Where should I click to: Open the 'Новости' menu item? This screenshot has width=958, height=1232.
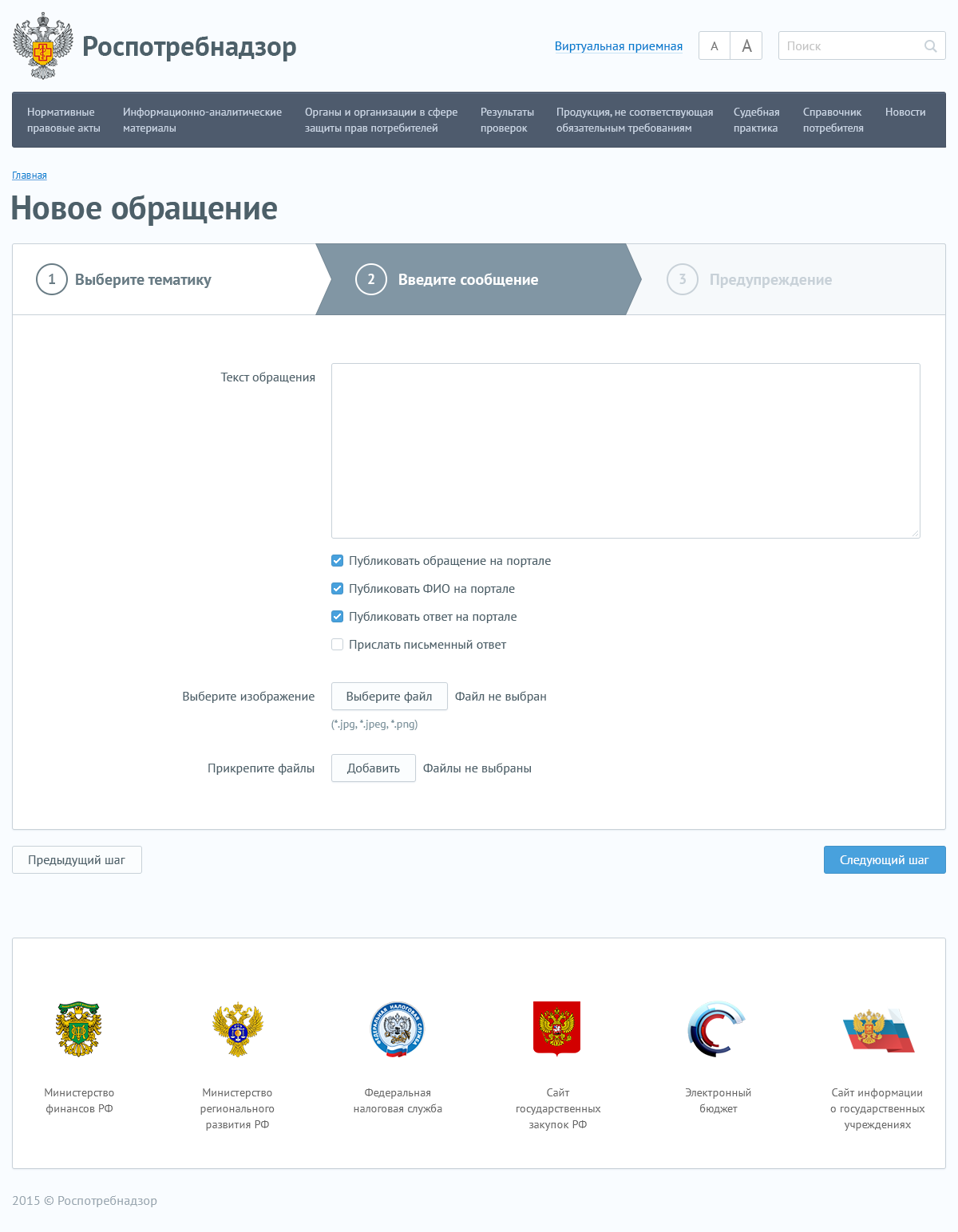pyautogui.click(x=905, y=113)
